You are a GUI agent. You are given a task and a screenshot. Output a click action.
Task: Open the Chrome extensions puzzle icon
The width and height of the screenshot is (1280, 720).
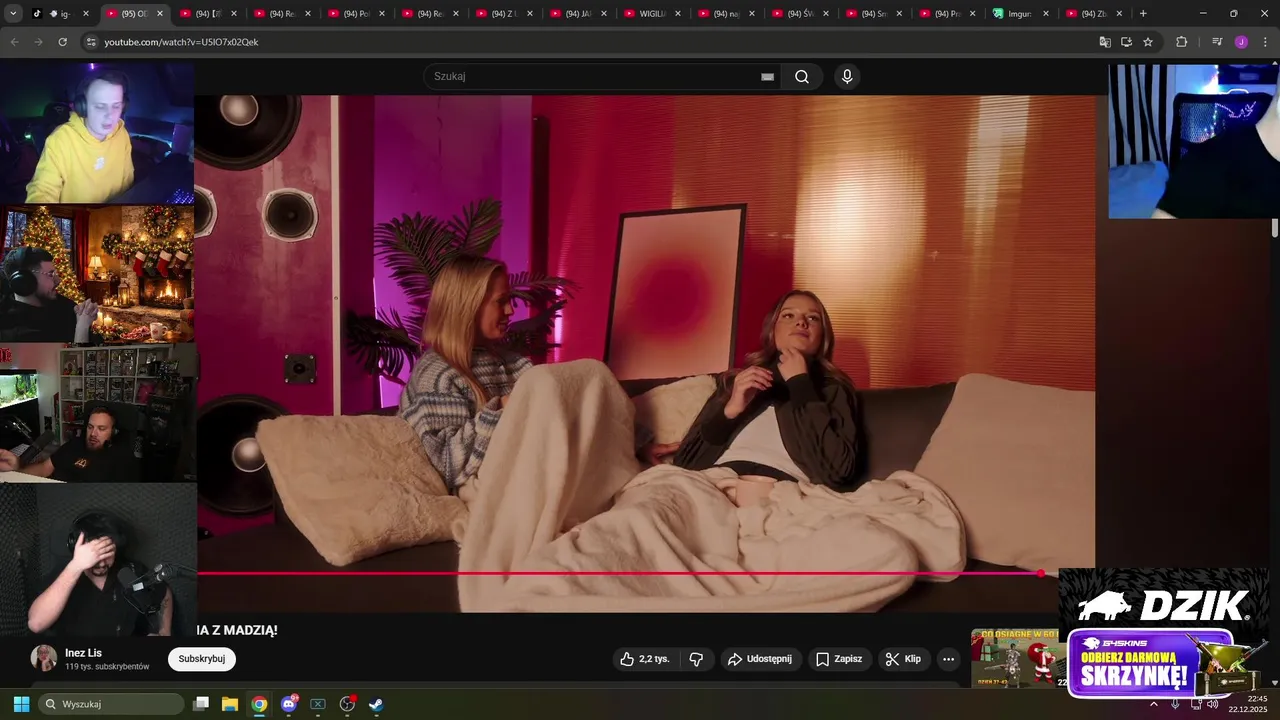click(x=1182, y=42)
